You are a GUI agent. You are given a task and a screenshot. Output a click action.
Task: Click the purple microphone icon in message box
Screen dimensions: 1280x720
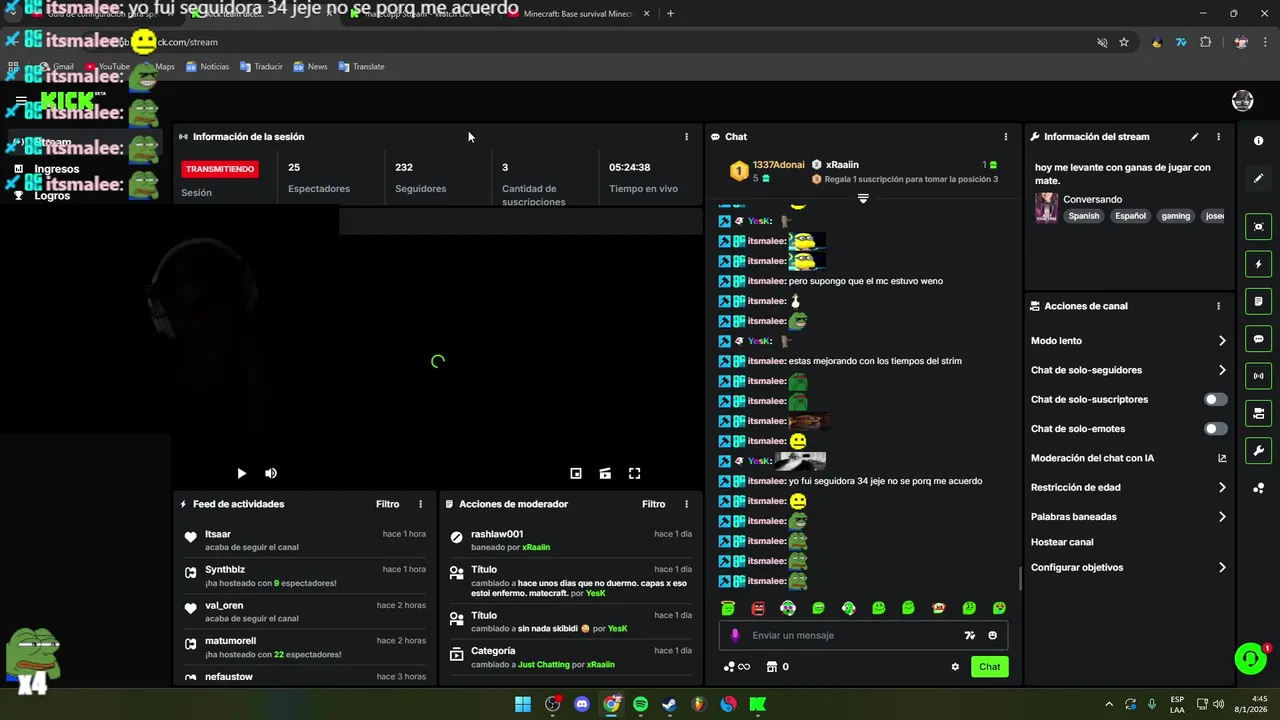coord(735,635)
